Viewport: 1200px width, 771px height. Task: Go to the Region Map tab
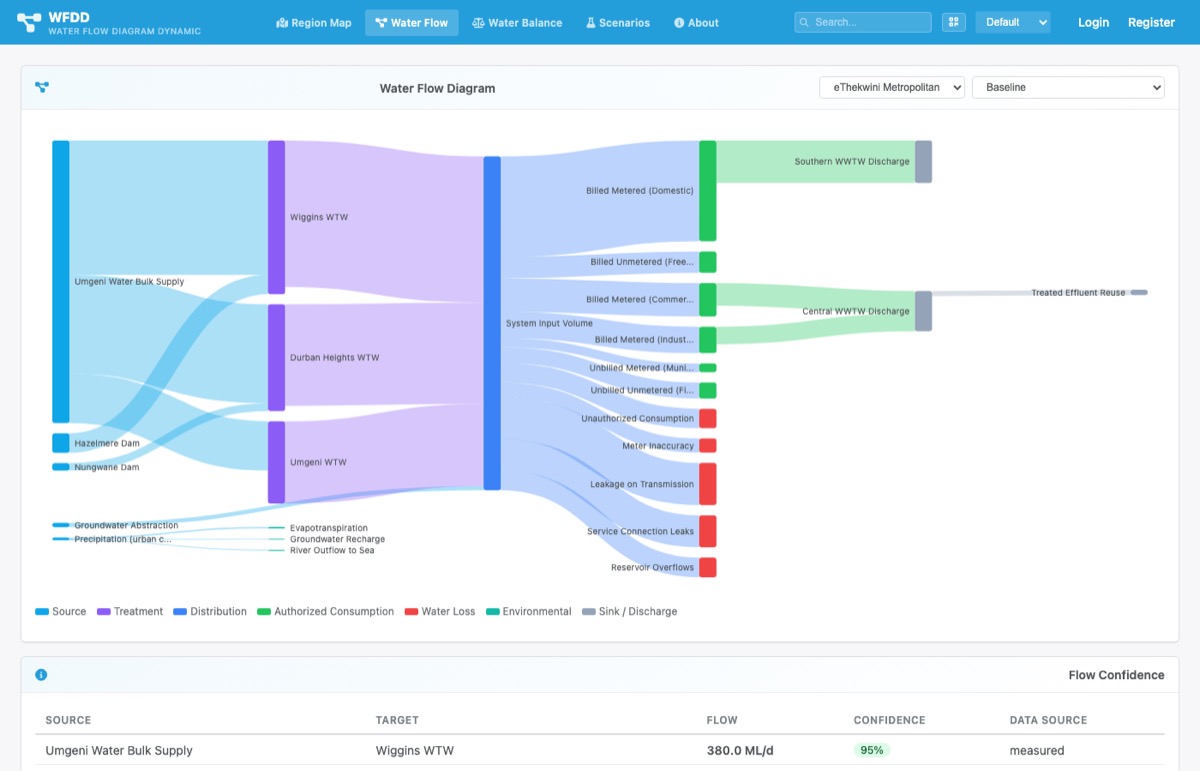point(313,23)
